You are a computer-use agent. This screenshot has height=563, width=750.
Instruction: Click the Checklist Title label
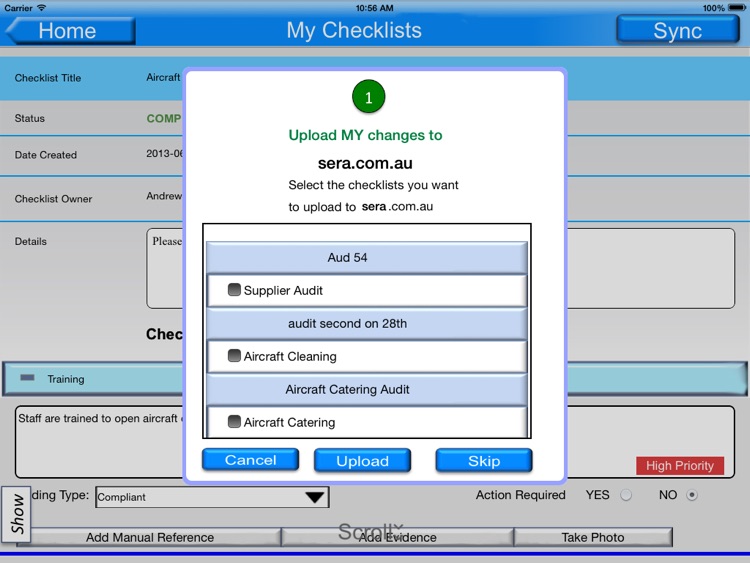(x=48, y=78)
